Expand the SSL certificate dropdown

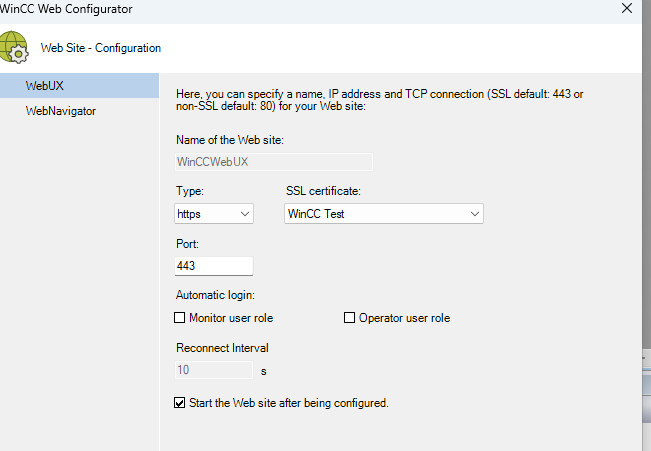[x=383, y=213]
